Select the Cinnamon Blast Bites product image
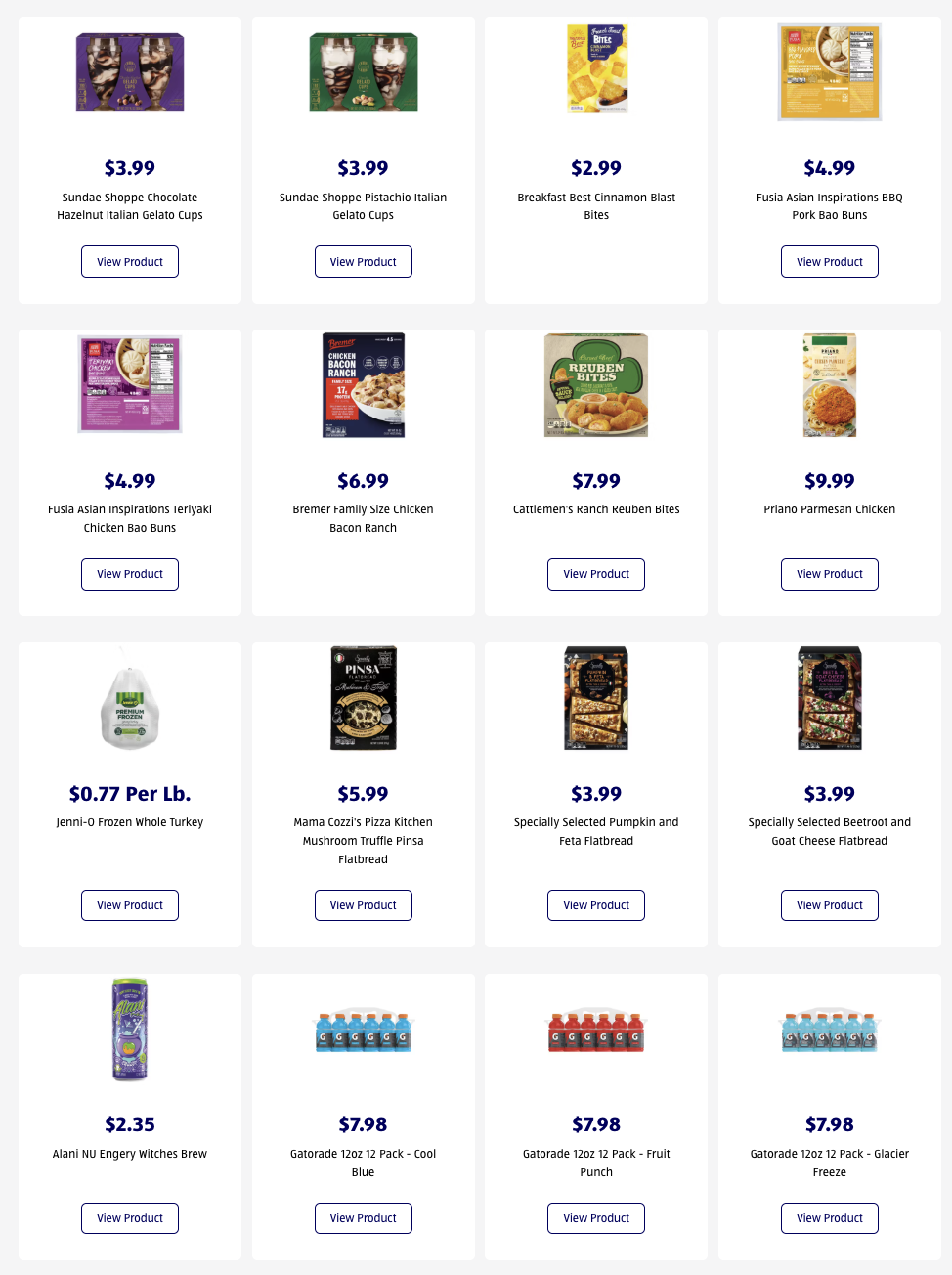952x1275 pixels. click(597, 69)
